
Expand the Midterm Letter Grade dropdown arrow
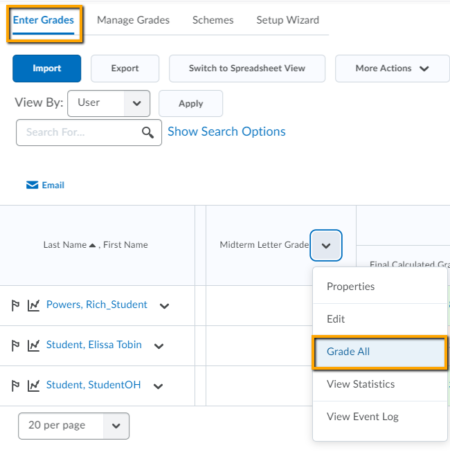point(326,245)
